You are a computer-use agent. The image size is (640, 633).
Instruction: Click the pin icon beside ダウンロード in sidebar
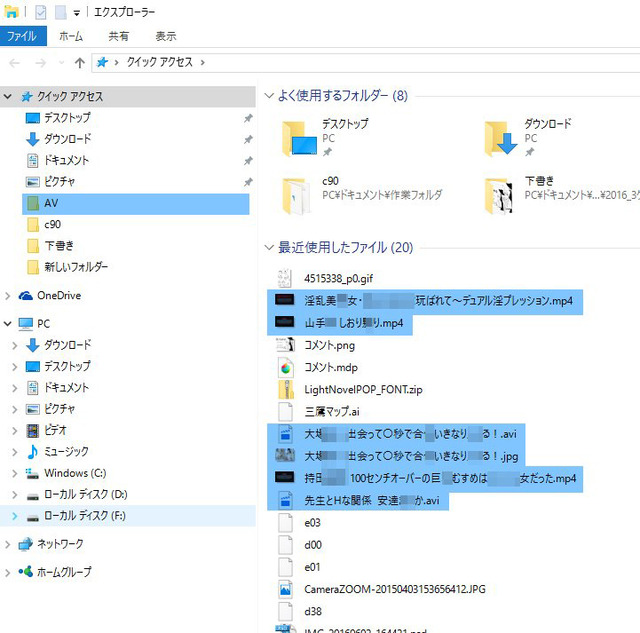pos(248,139)
